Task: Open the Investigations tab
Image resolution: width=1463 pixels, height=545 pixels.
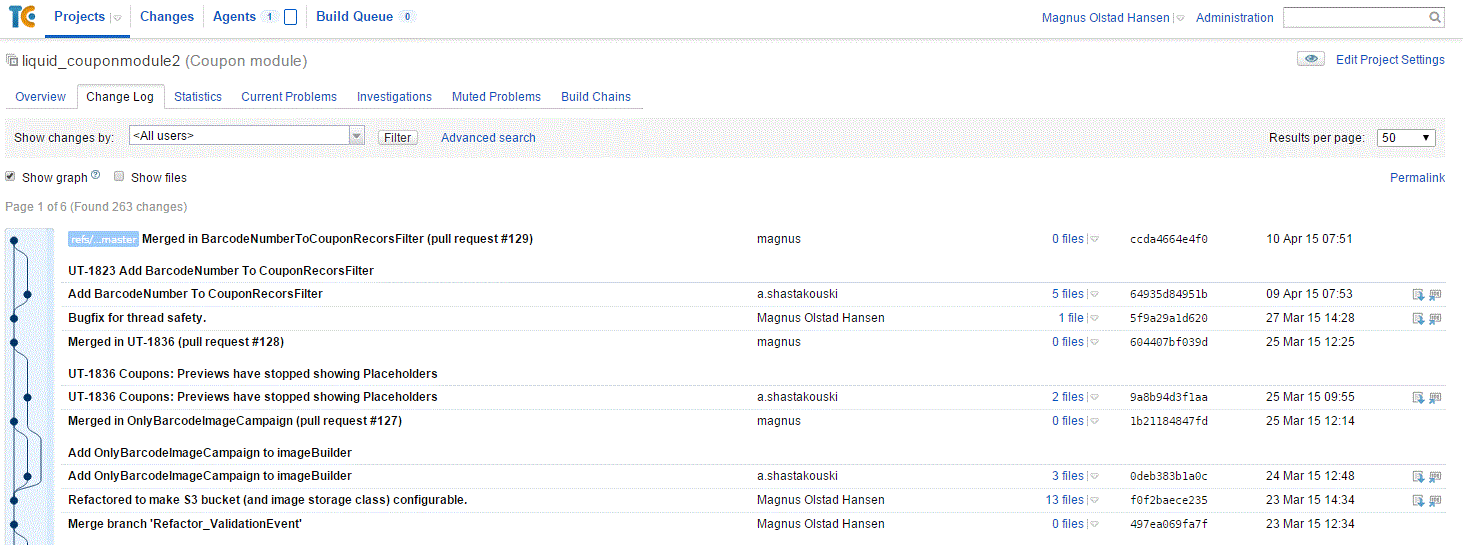Action: point(394,97)
